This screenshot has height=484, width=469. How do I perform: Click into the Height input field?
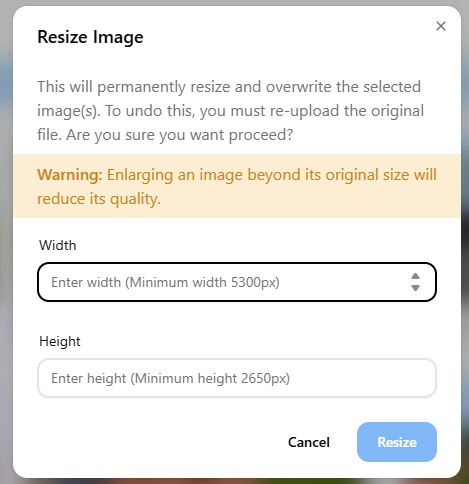pos(237,378)
